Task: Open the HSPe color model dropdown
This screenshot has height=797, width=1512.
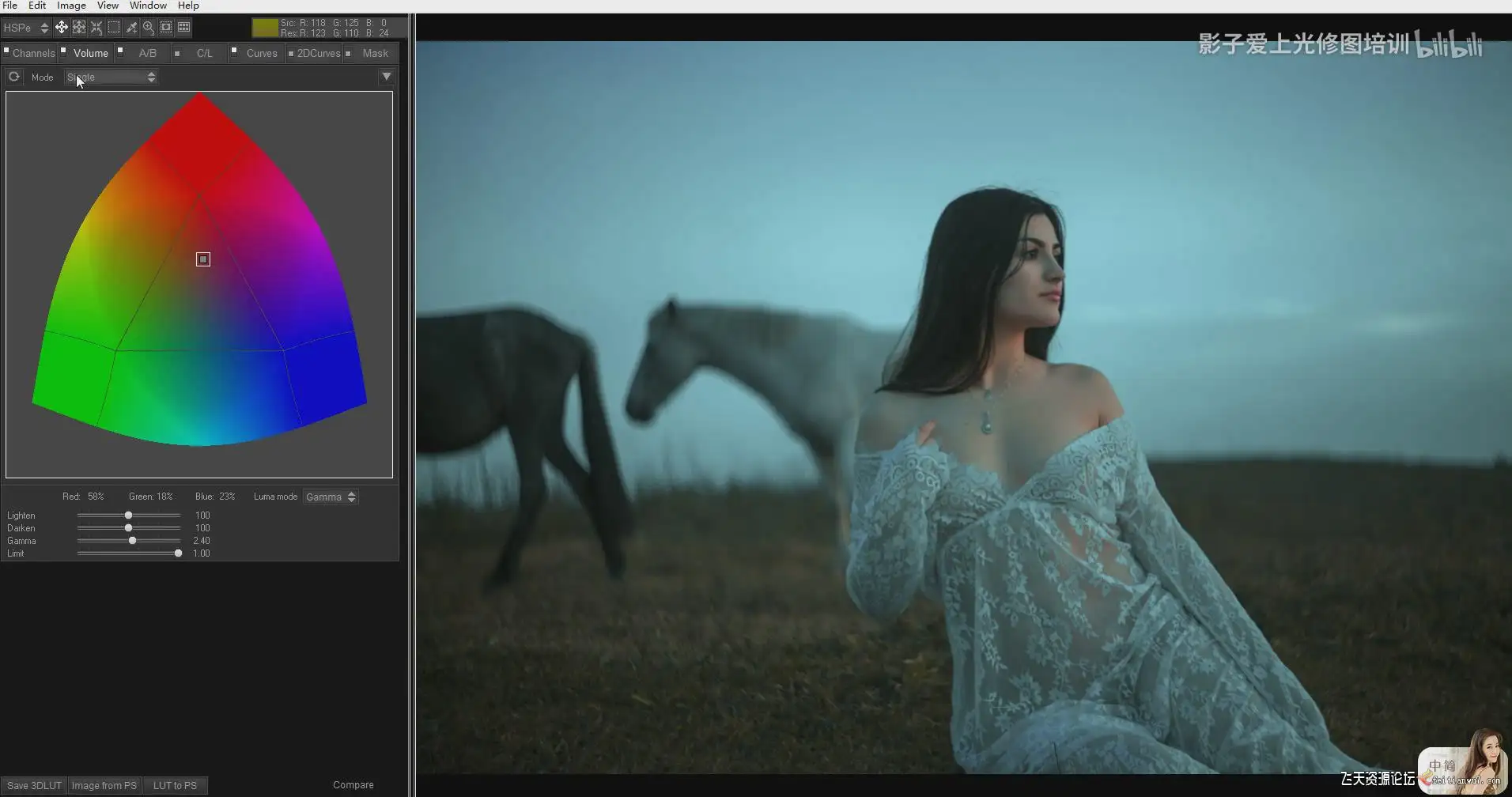Action: pos(26,28)
